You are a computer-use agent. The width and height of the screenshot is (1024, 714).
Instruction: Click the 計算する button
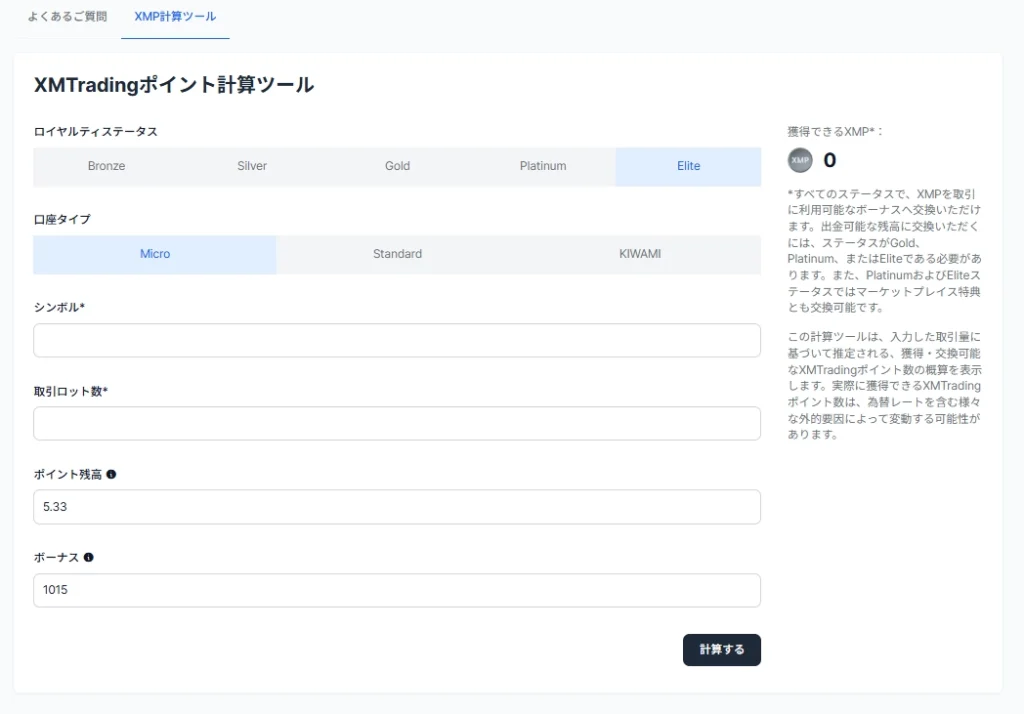[x=722, y=650]
